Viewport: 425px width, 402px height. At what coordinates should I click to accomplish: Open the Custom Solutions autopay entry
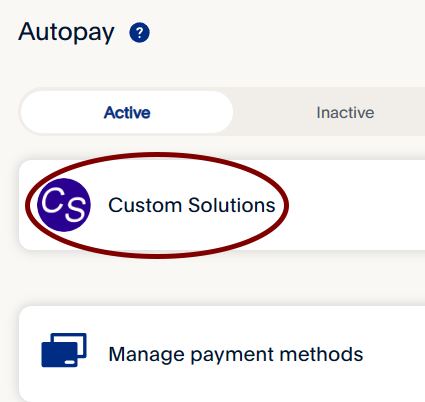click(x=222, y=205)
